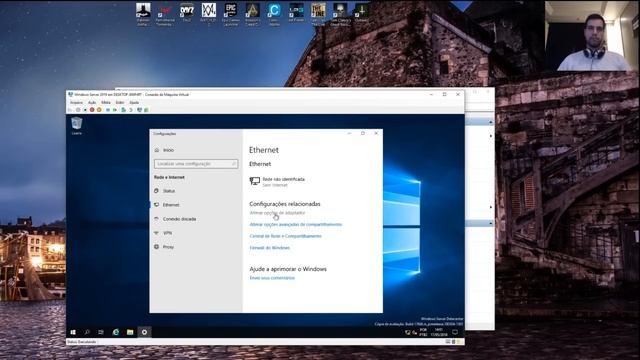Viewport: 640px width, 360px height.
Task: Select the 'Rede não identificada' connection
Action: point(278,182)
